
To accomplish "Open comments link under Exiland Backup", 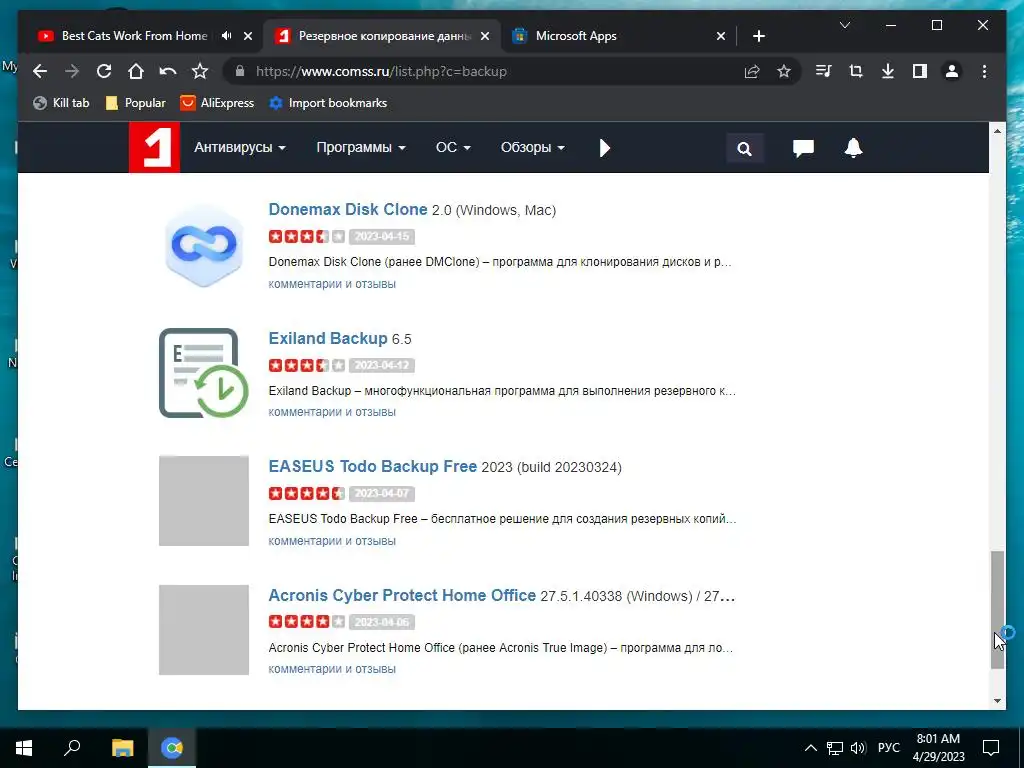I will click(332, 412).
